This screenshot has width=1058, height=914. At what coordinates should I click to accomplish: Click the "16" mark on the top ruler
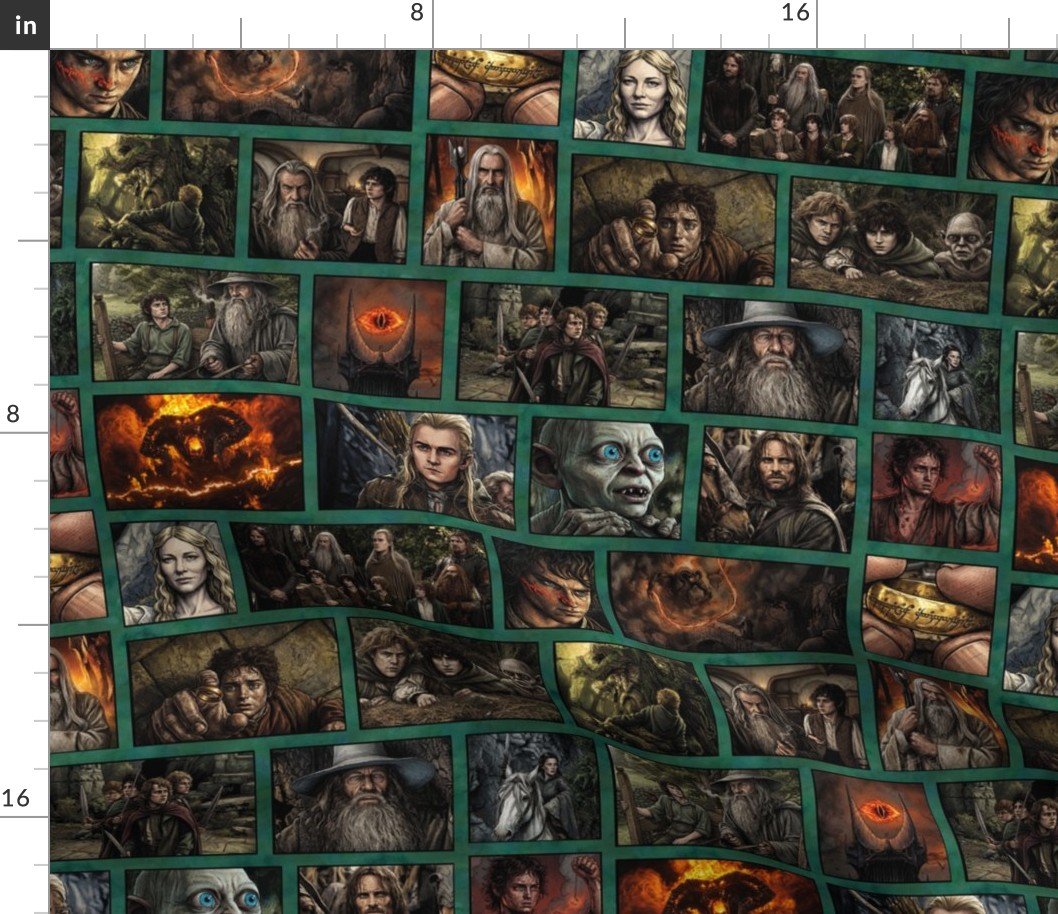(795, 12)
